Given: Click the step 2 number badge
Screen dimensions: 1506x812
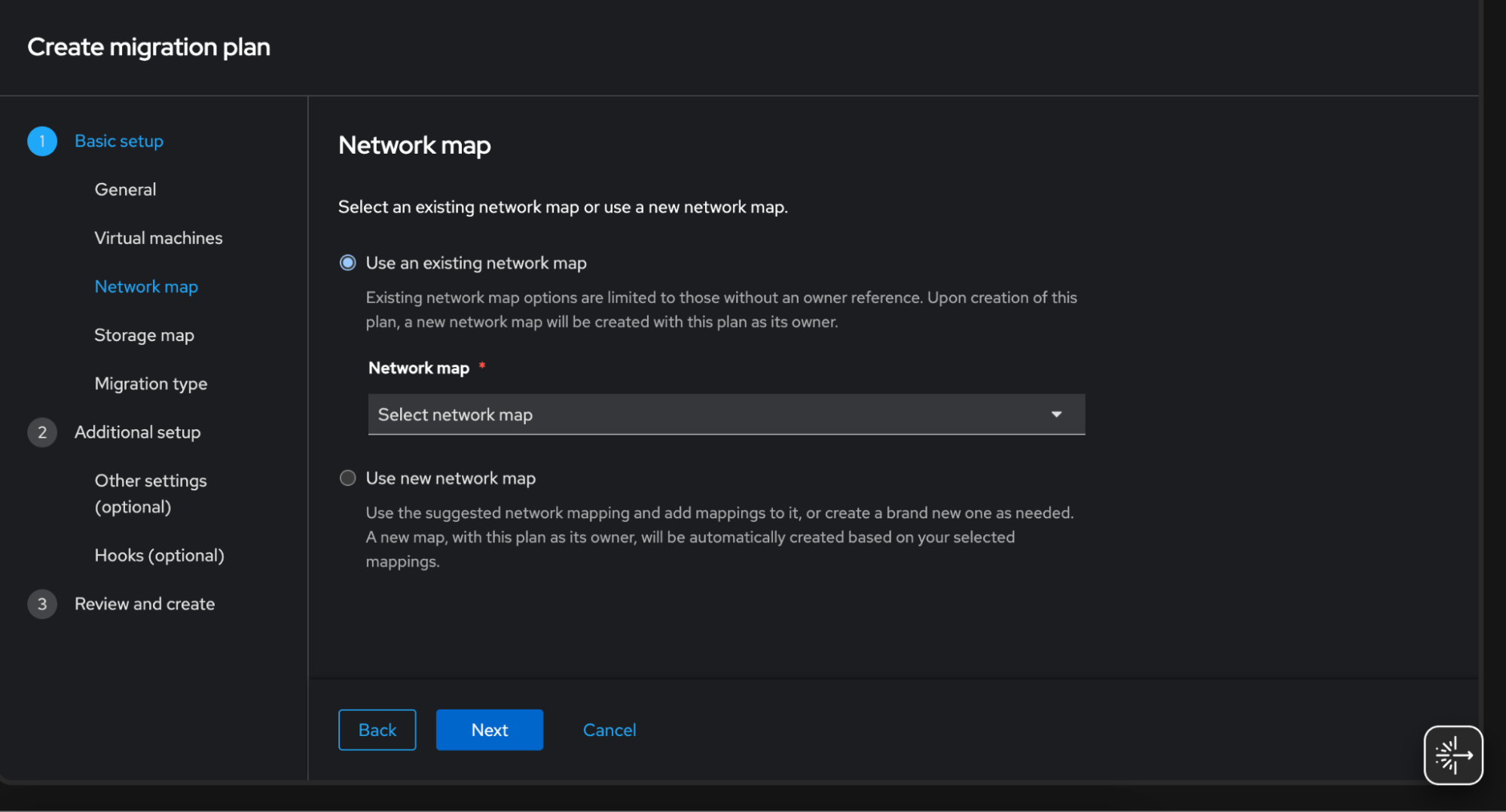Looking at the screenshot, I should click(42, 432).
